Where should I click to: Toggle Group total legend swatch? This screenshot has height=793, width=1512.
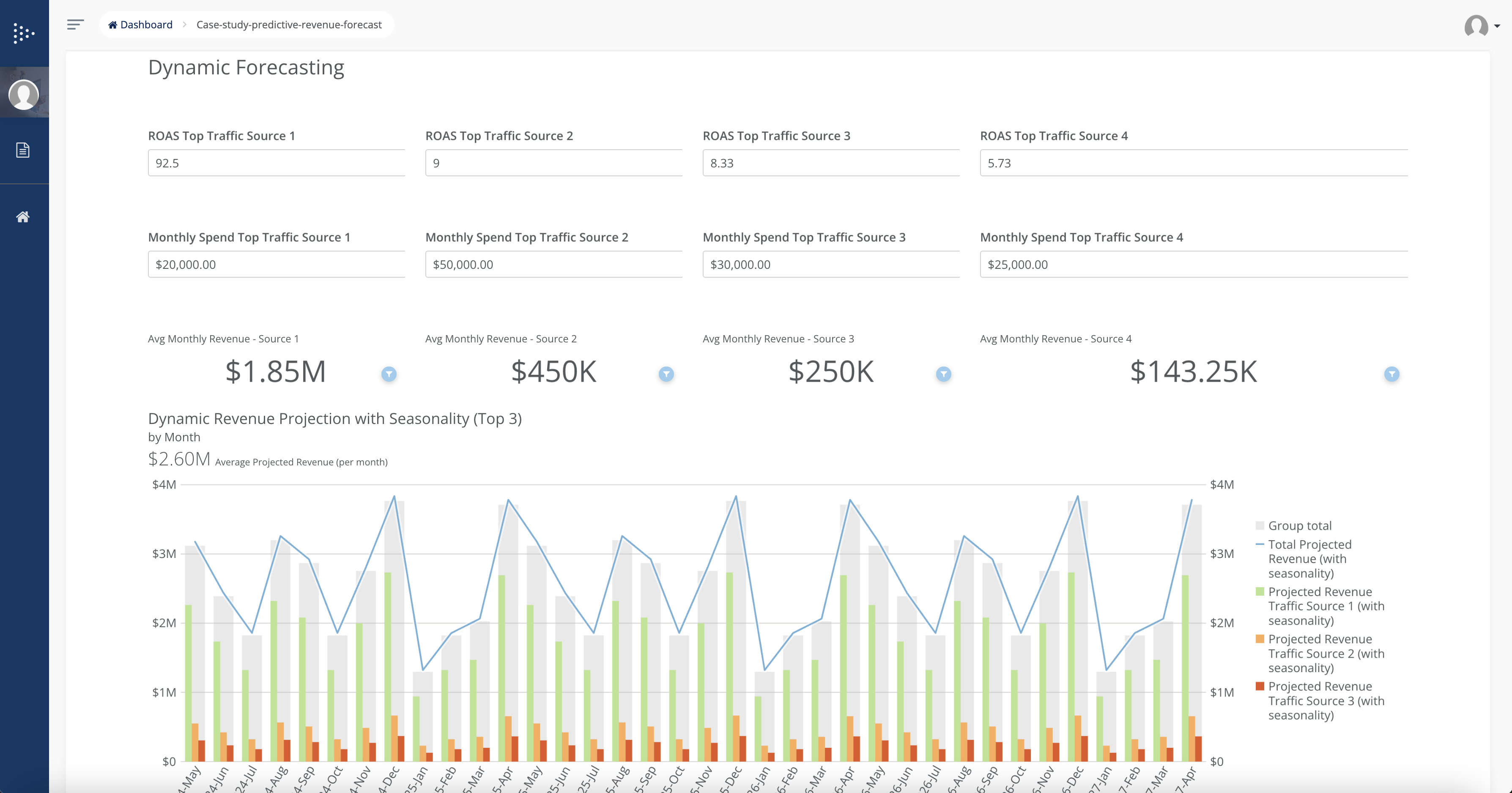(x=1260, y=525)
